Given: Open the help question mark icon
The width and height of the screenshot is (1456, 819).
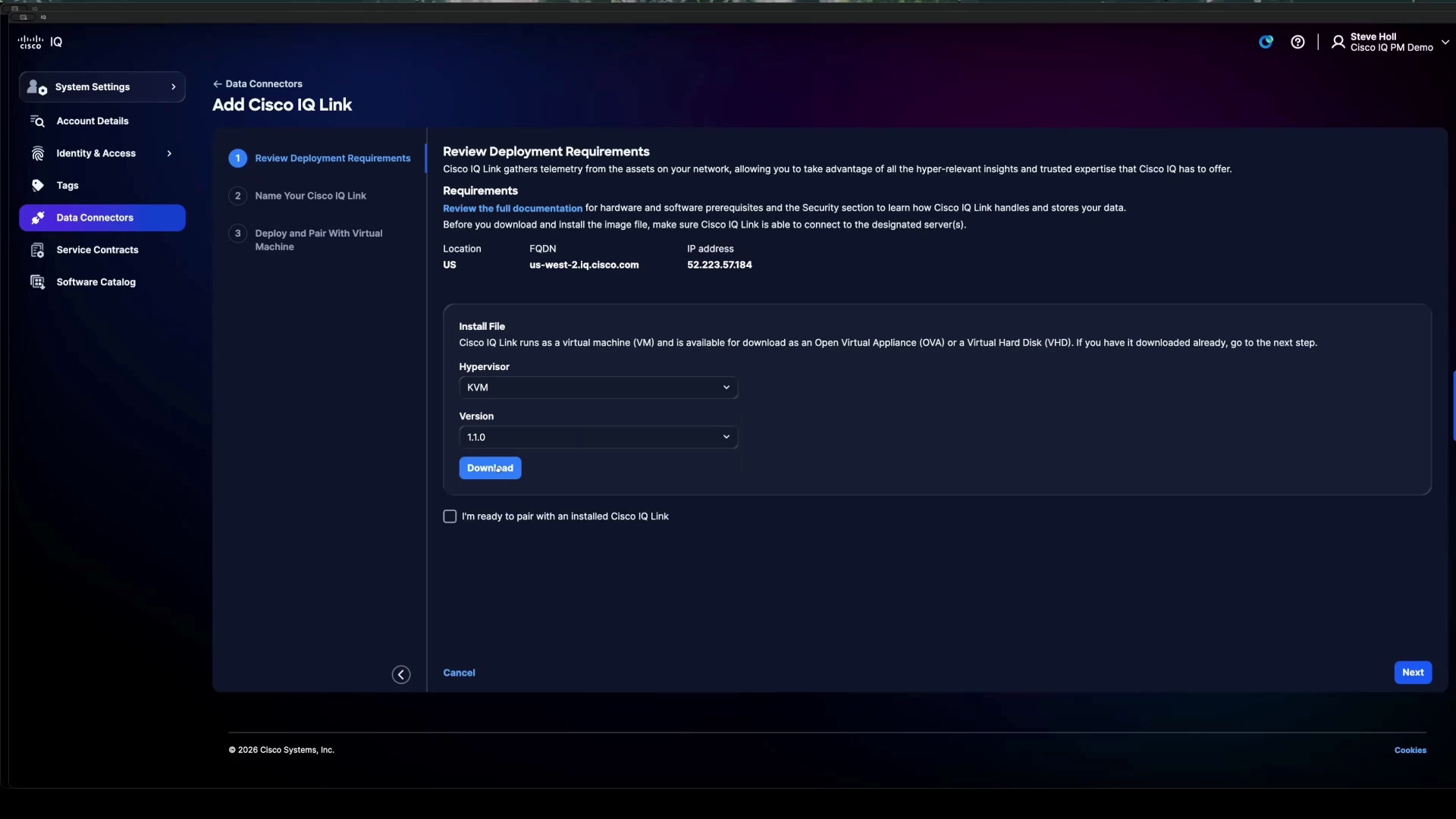Looking at the screenshot, I should coord(1298,42).
